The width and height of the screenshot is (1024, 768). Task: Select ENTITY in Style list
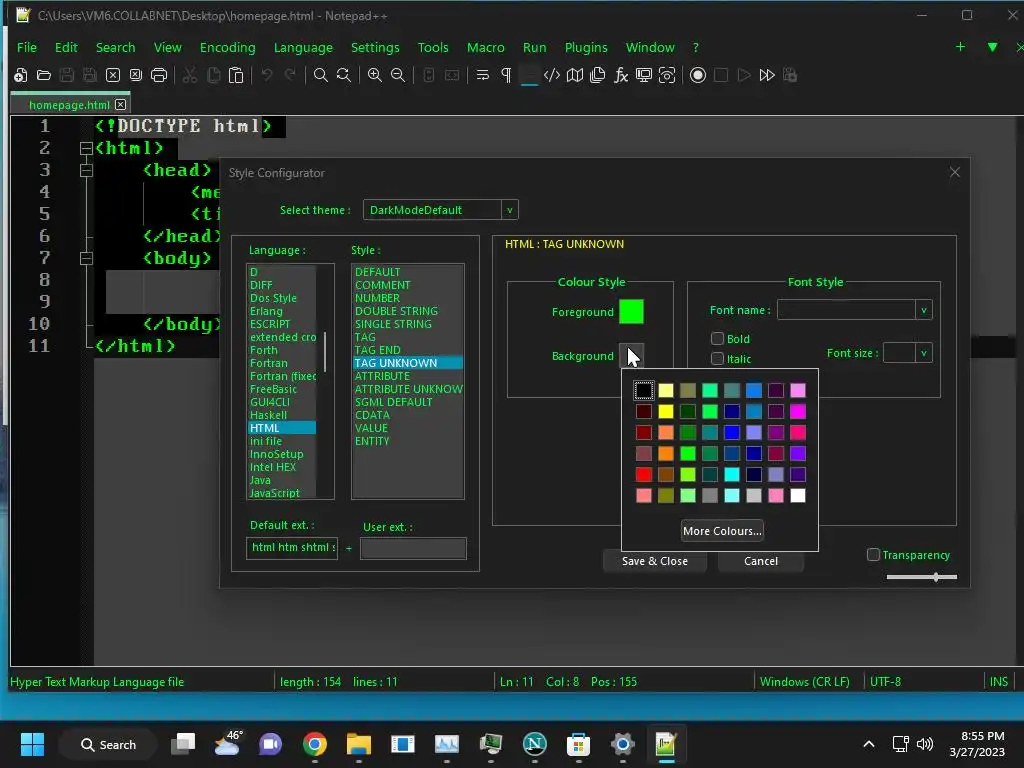372,441
